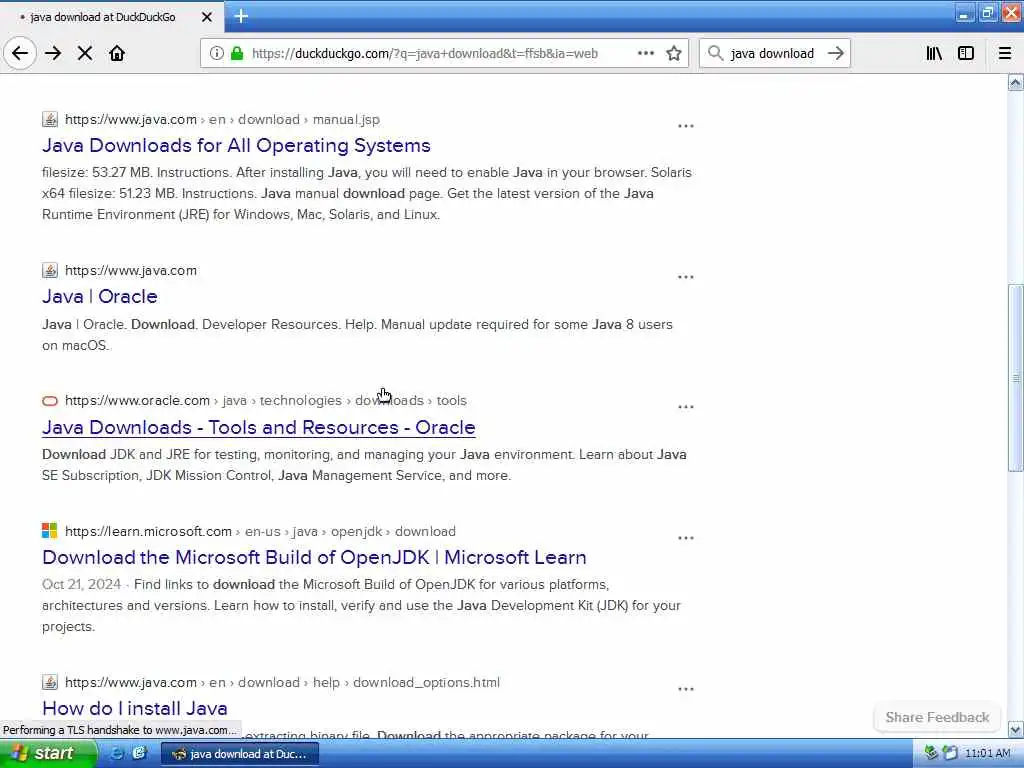Open Java Downloads - Tools and Resources - Oracle
Screen dimensions: 1024x768
point(259,427)
